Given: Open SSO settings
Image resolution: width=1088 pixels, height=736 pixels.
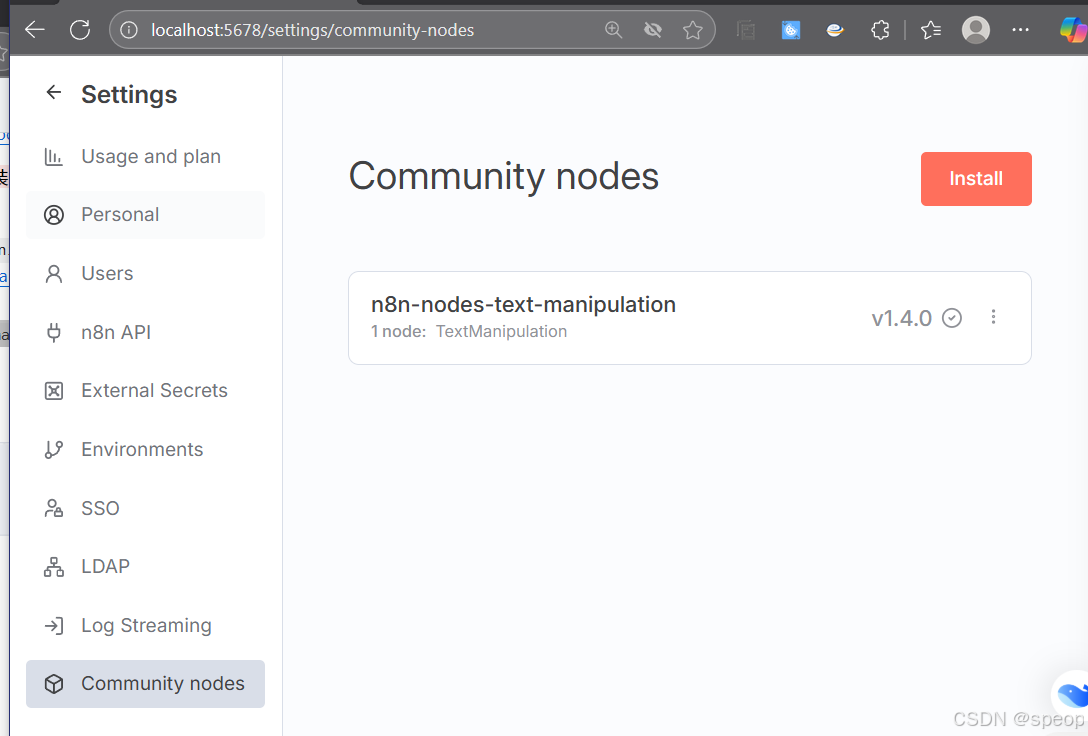Looking at the screenshot, I should 145,508.
